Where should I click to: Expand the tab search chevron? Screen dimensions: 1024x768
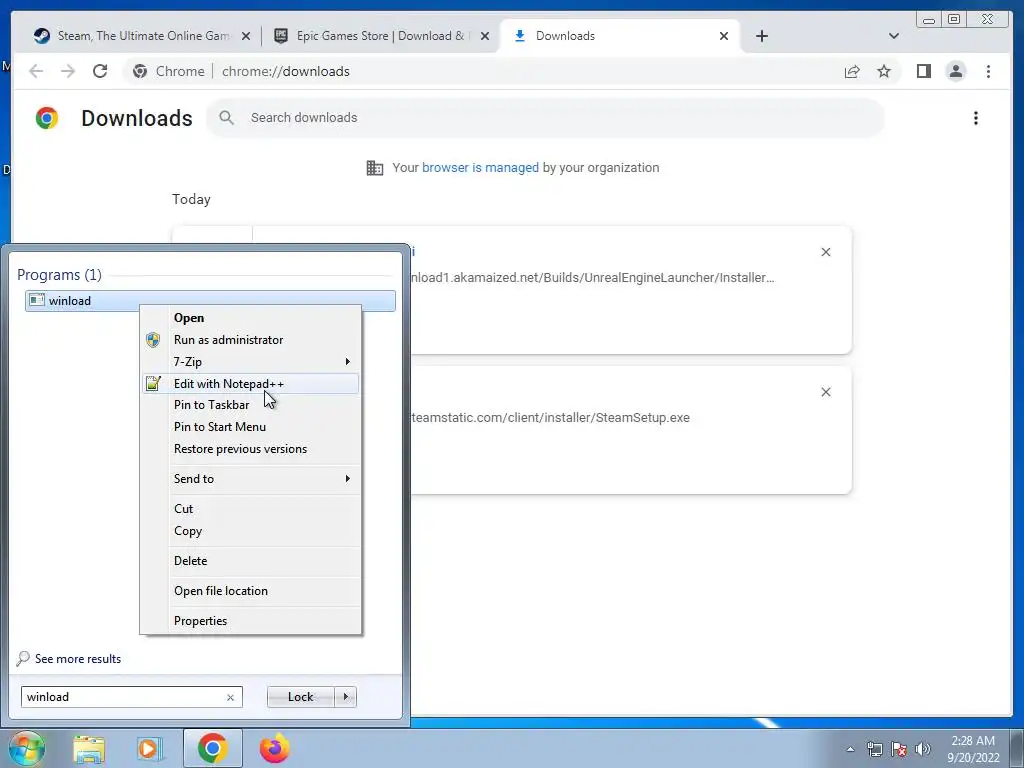tap(894, 36)
